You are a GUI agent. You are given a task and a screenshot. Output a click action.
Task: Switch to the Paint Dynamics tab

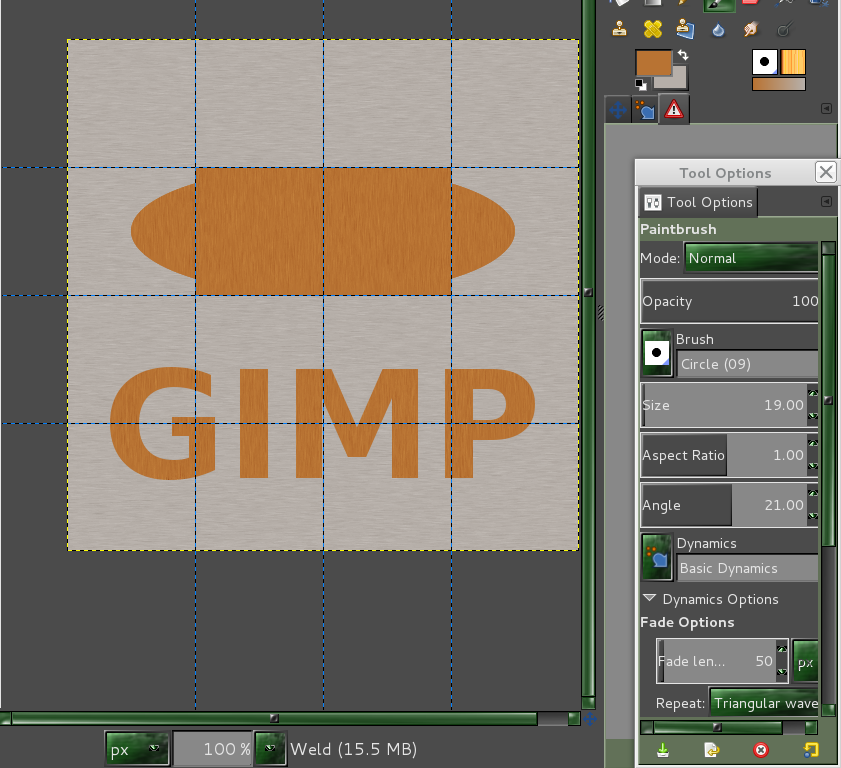click(645, 110)
